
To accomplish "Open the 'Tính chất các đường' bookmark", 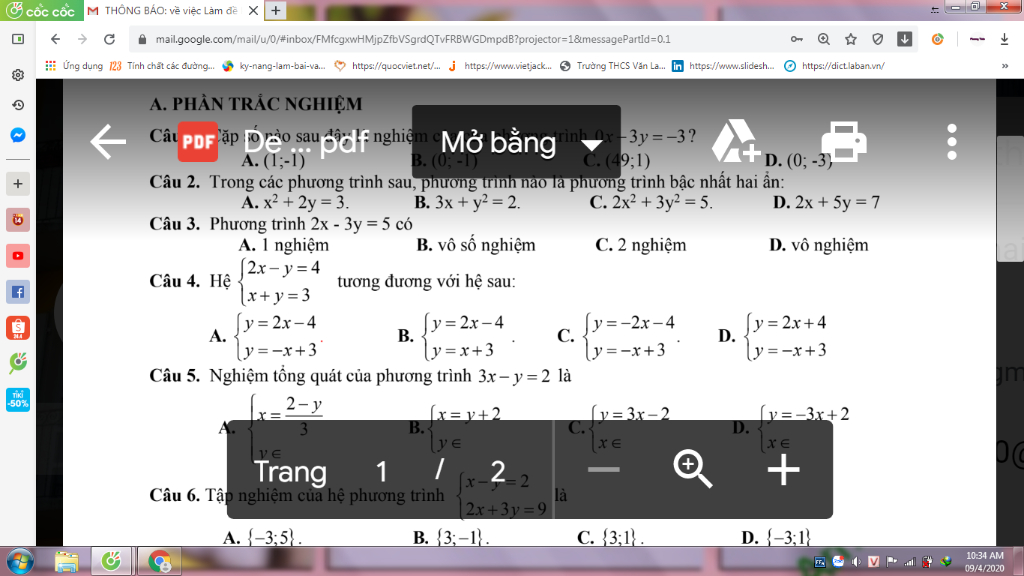I will click(163, 66).
